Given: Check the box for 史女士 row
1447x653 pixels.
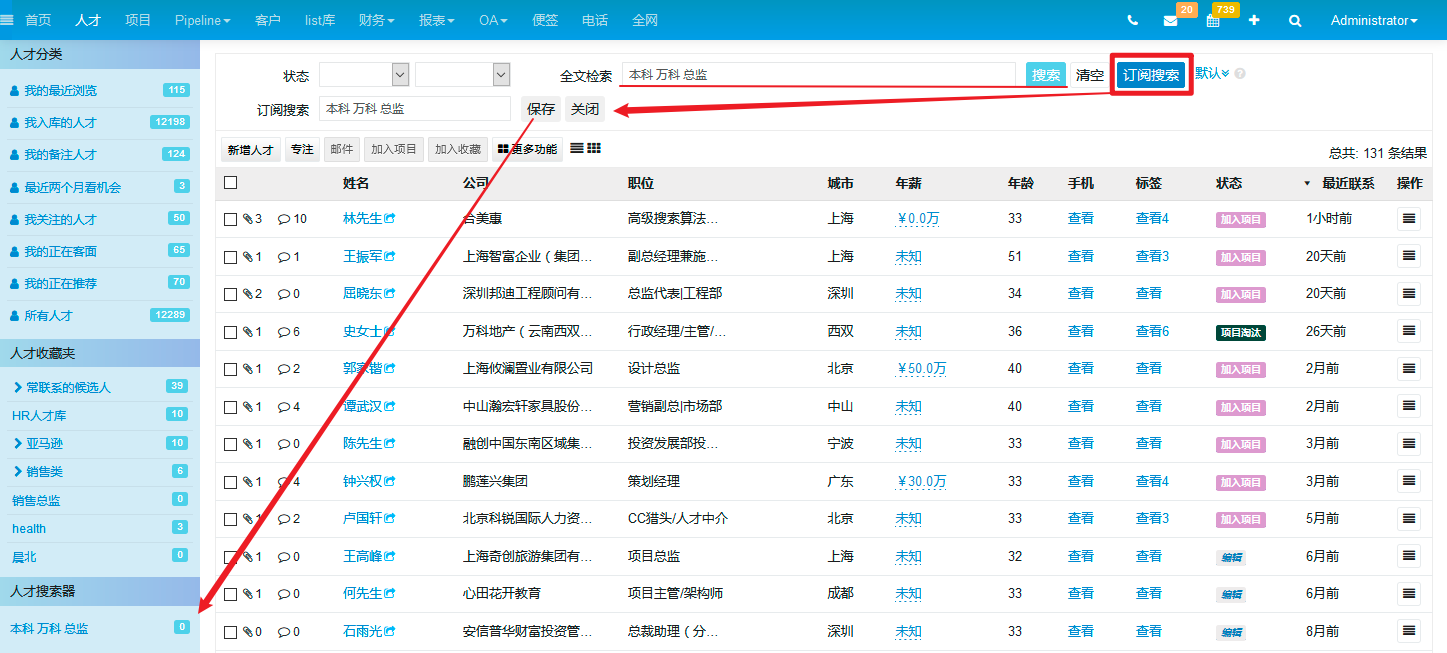Looking at the screenshot, I should point(231,332).
